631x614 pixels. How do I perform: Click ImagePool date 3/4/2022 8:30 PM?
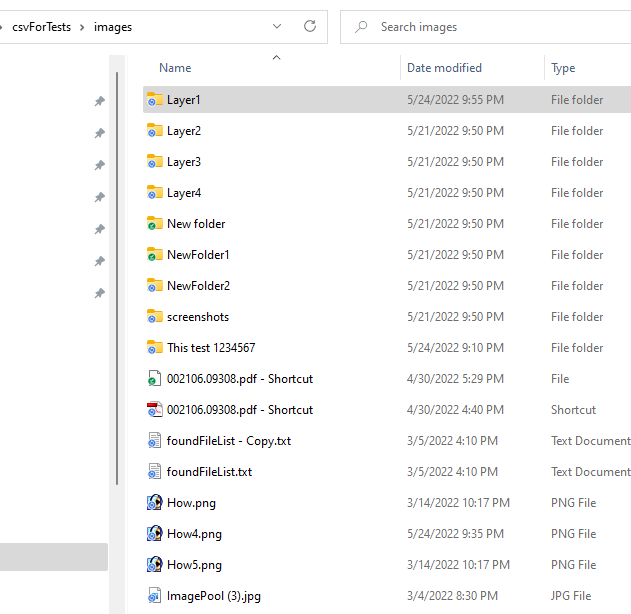[x=452, y=595]
